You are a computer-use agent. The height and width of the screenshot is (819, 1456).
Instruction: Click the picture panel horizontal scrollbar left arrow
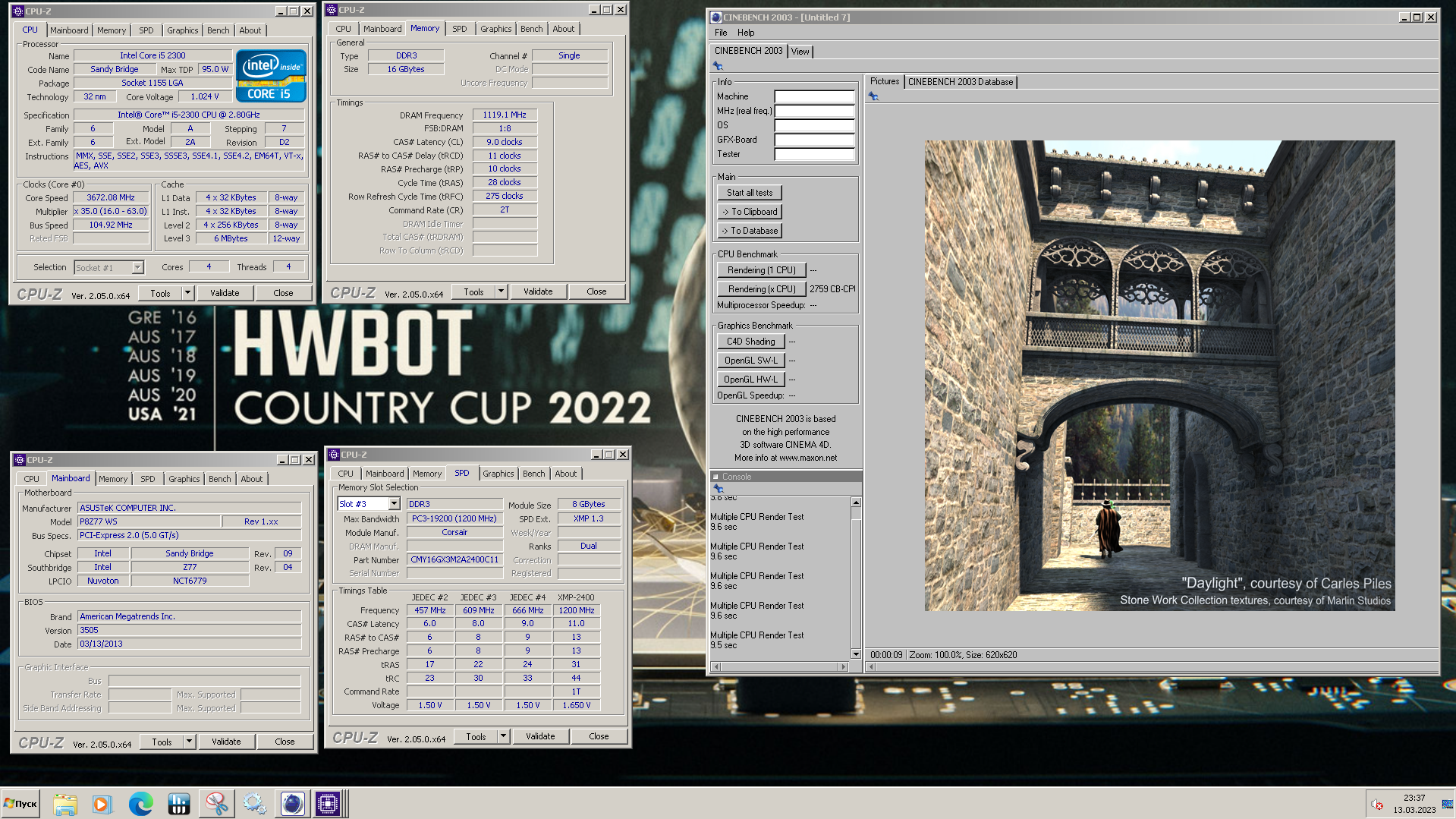871,666
